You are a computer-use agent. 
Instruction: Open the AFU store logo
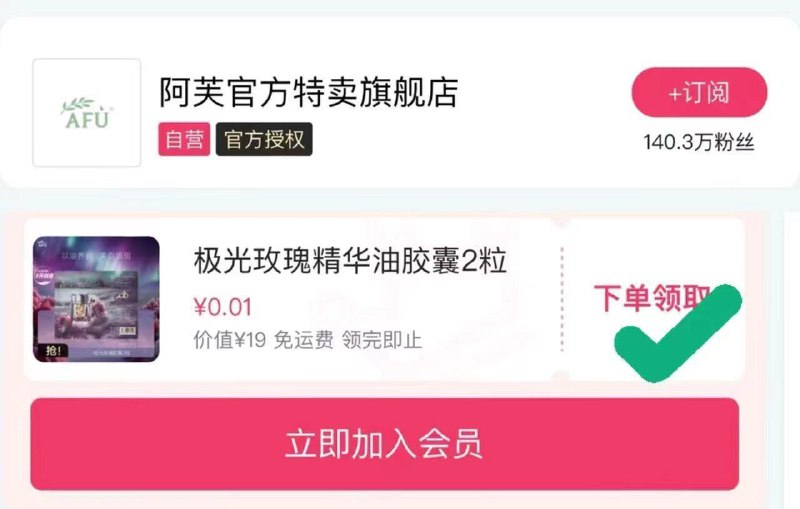coord(87,113)
